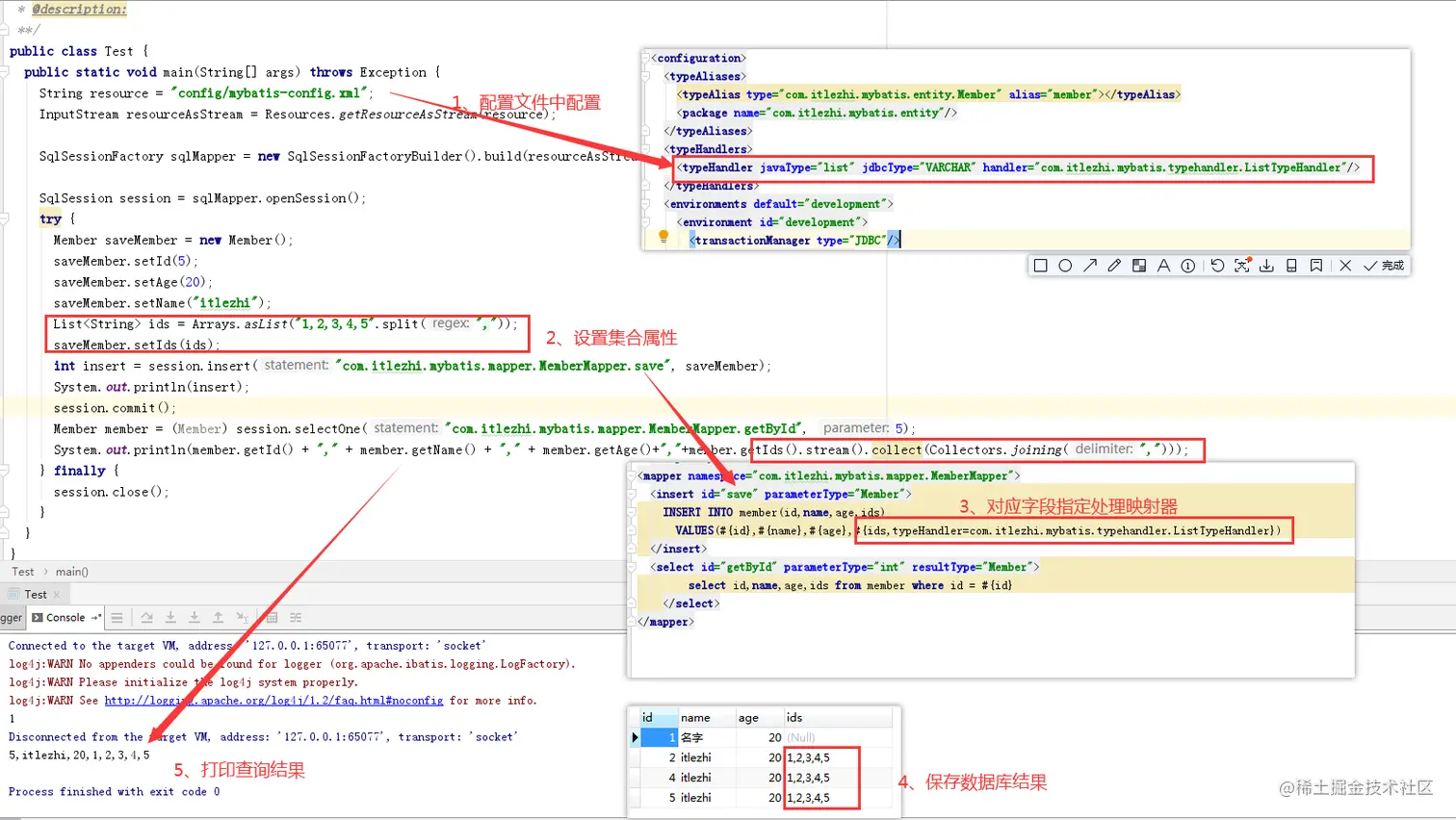Screen dimensions: 1456x820
Task: Click the lightbulb intention icon in XML editor
Action: tap(663, 237)
